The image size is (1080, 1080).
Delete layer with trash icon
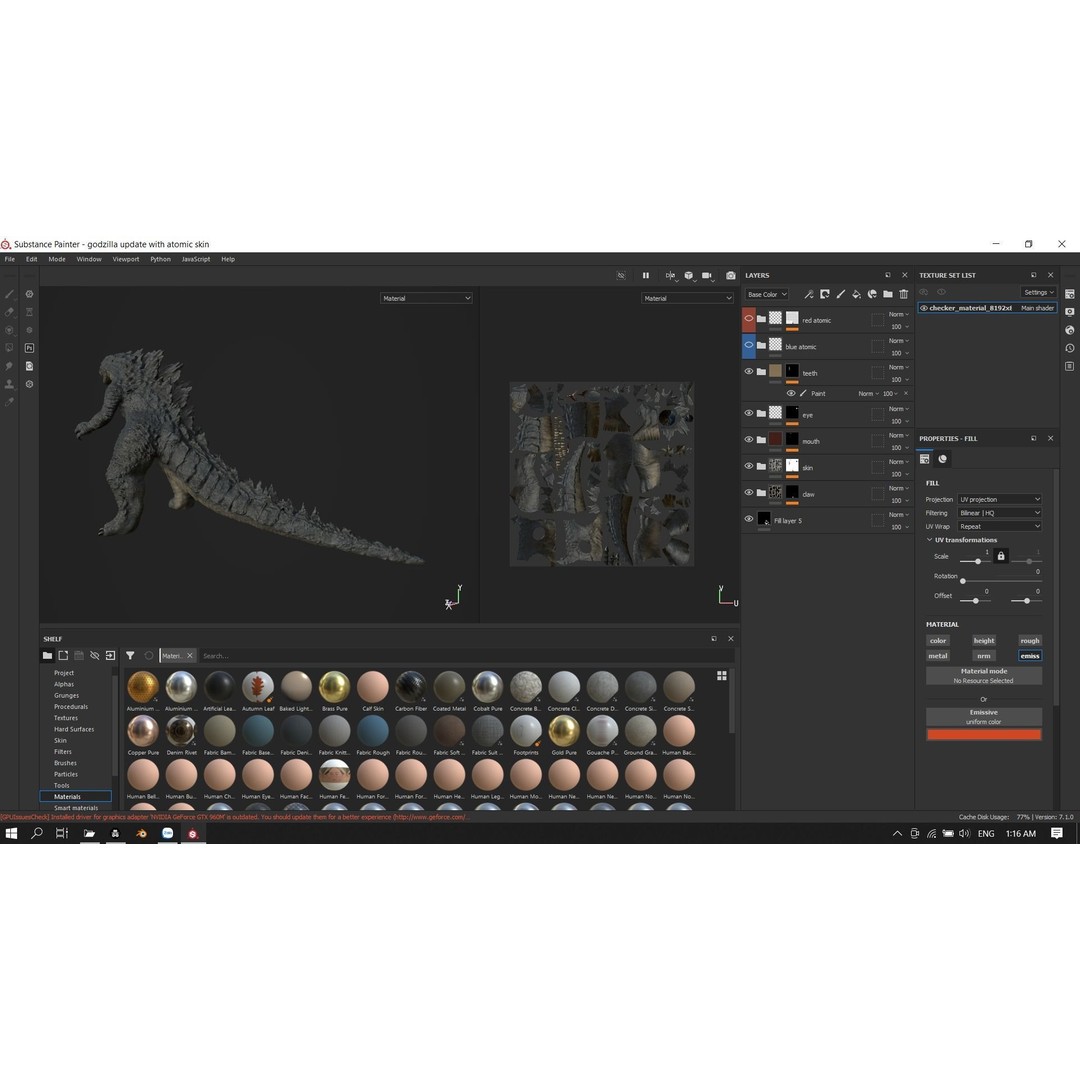click(904, 294)
